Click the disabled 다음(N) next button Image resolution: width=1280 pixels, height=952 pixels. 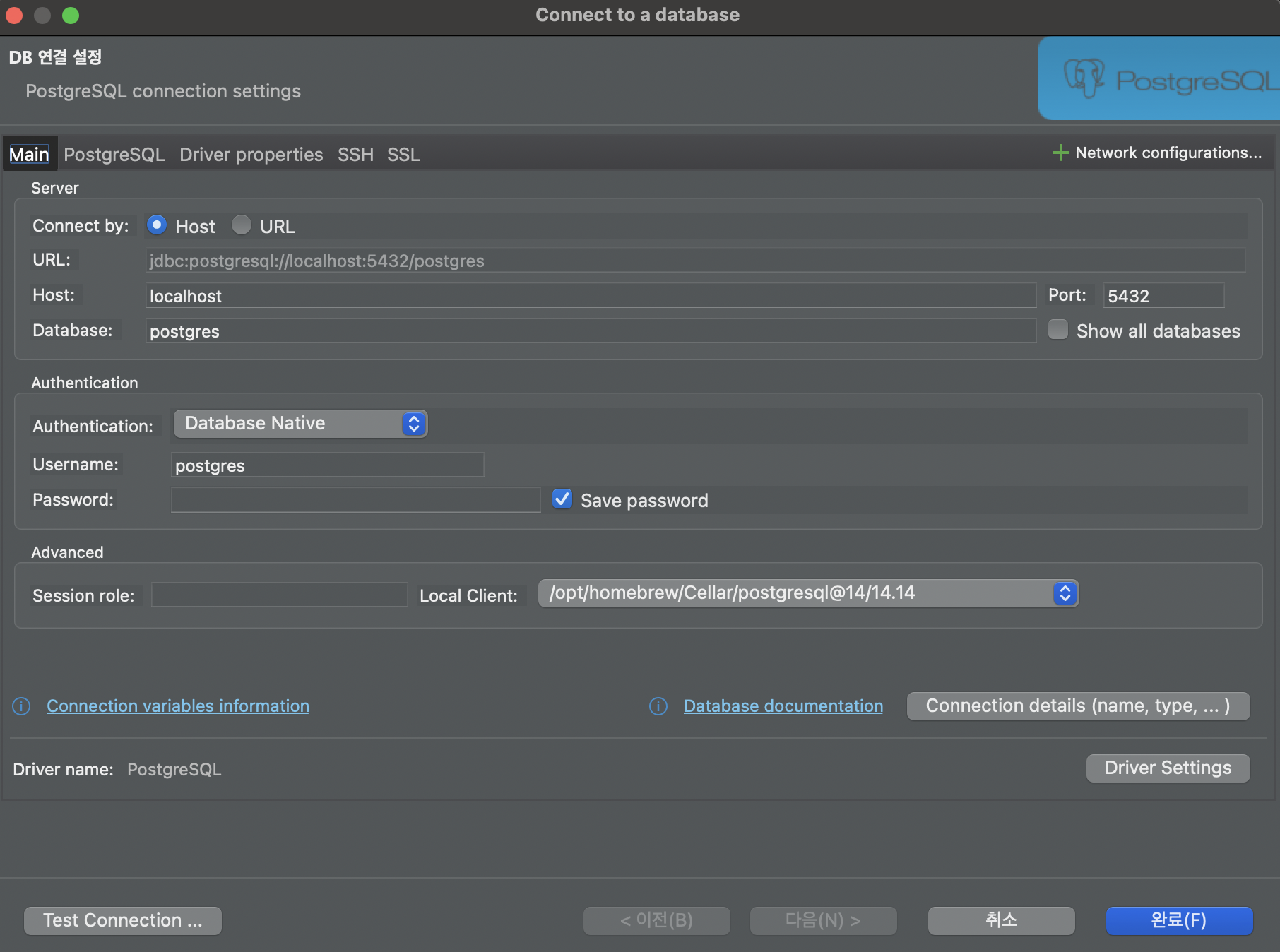(x=824, y=921)
